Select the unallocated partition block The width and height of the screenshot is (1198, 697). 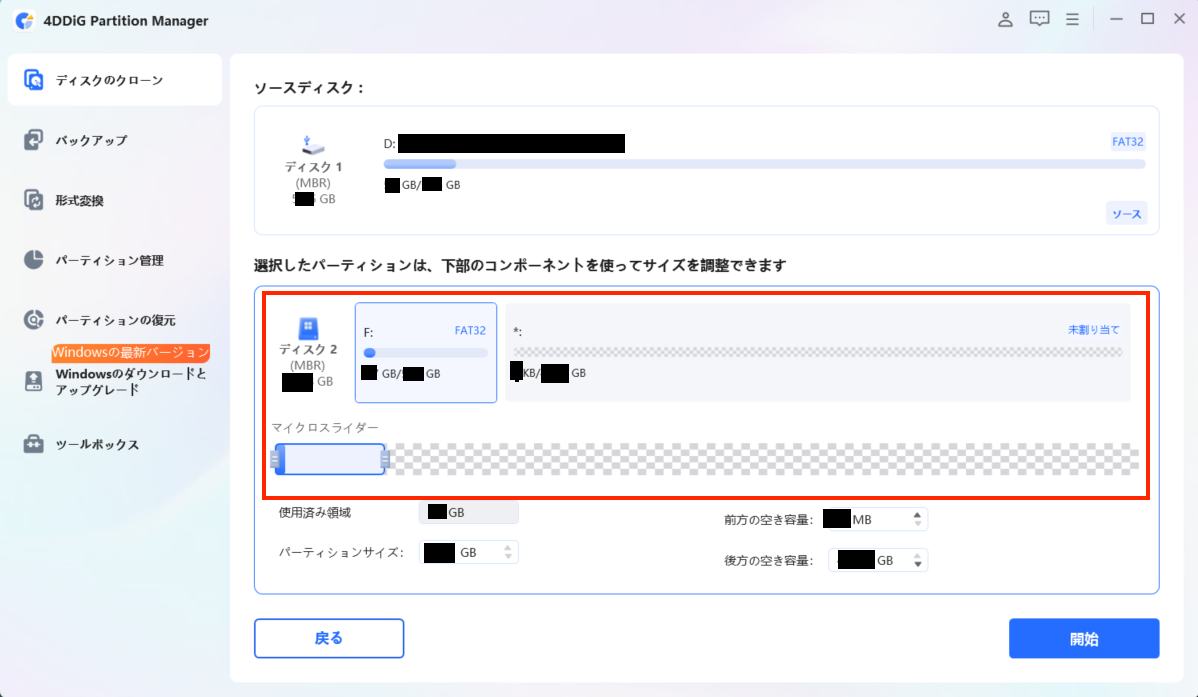click(x=817, y=352)
